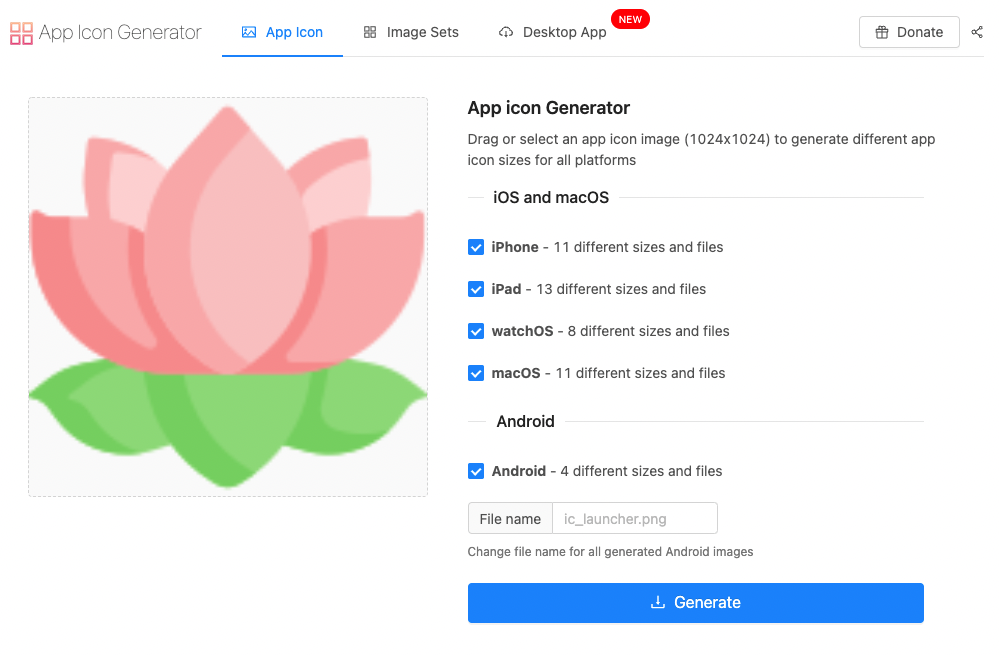Click the 'File name' label
The image size is (999, 655).
[x=510, y=519]
